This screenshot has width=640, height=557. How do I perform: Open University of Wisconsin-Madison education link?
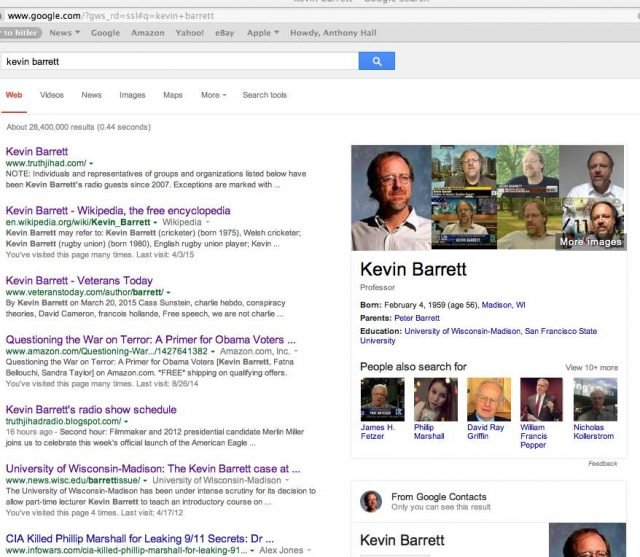(462, 331)
